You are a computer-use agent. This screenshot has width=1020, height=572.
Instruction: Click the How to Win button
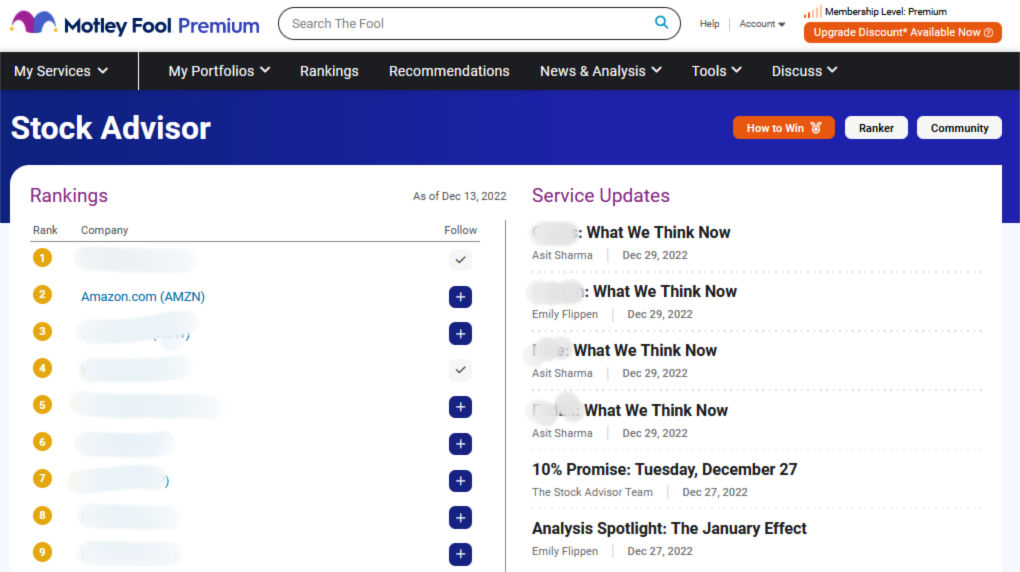(x=783, y=128)
